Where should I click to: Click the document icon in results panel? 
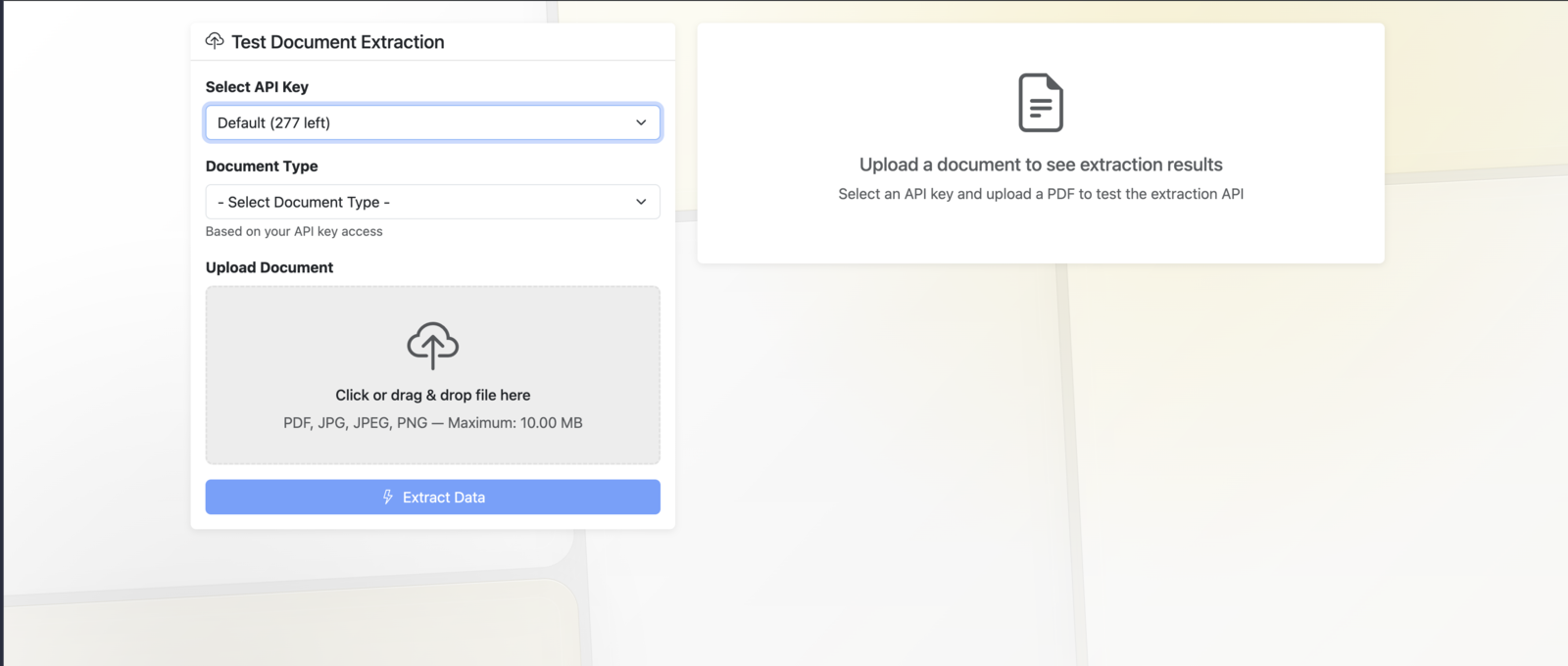1041,103
